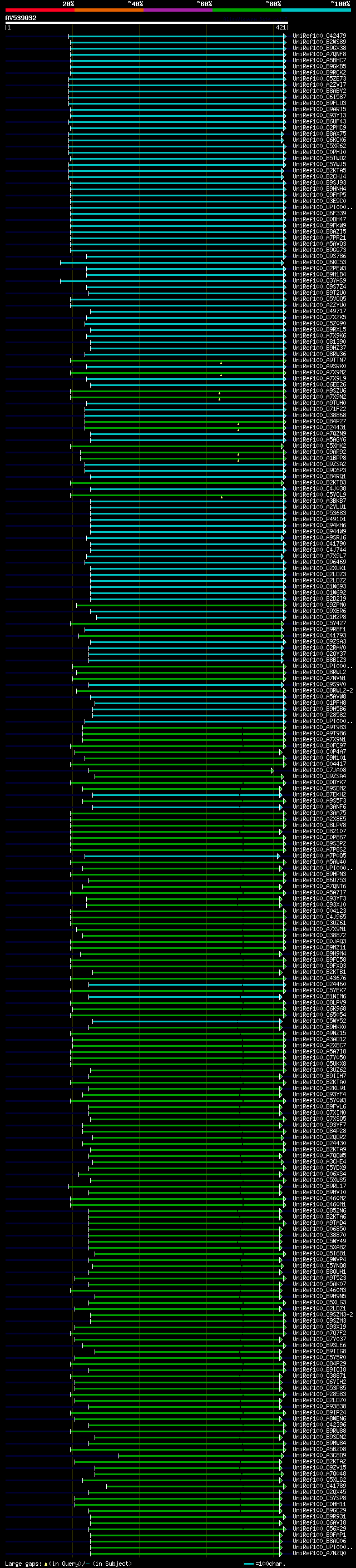Viewport: 356px width, 1568px height.
Task: Open hit UniRef100_A5BHC7
Action: tap(319, 60)
